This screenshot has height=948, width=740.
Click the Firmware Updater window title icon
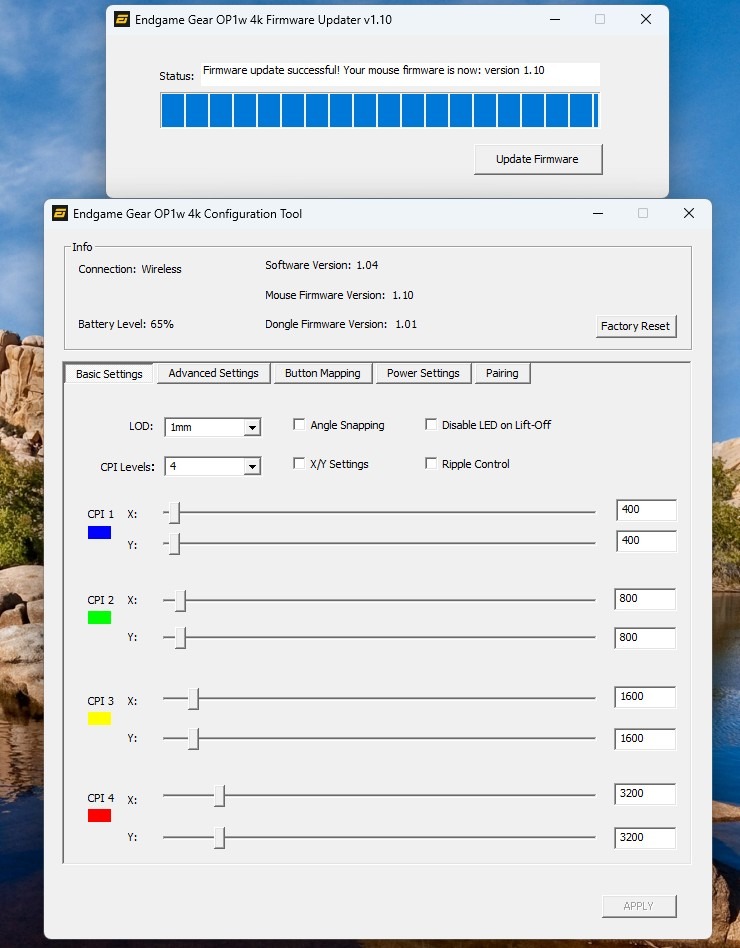[x=122, y=19]
